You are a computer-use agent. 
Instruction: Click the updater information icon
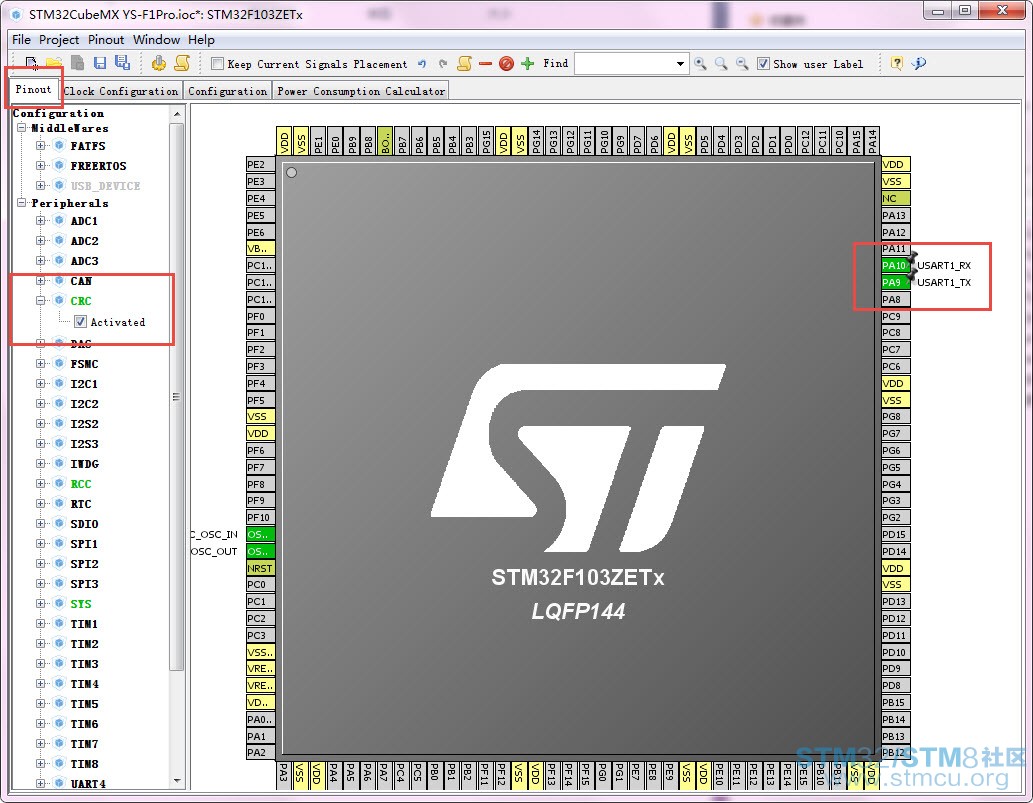[919, 63]
